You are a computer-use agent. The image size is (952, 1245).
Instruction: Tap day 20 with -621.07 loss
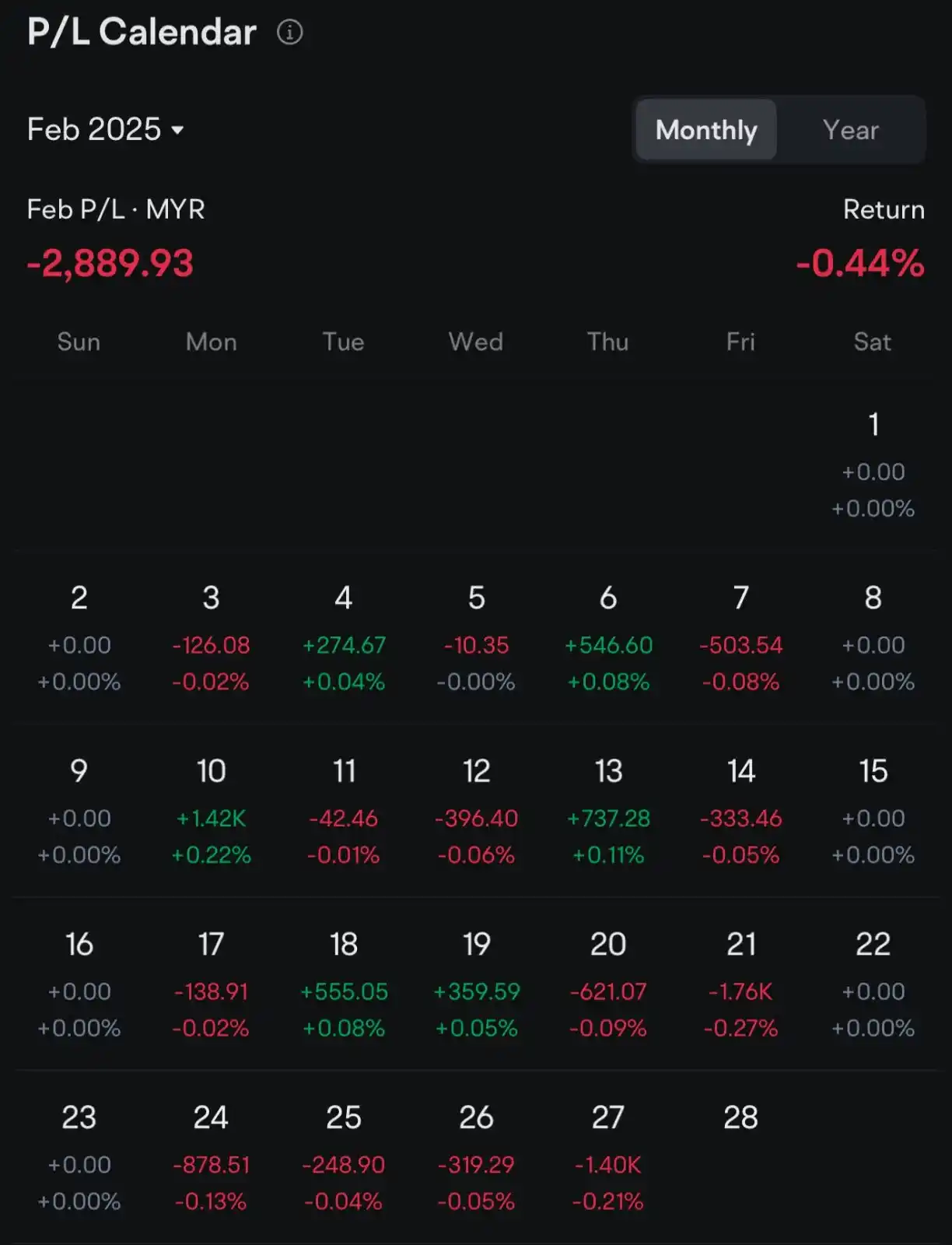[x=607, y=984]
